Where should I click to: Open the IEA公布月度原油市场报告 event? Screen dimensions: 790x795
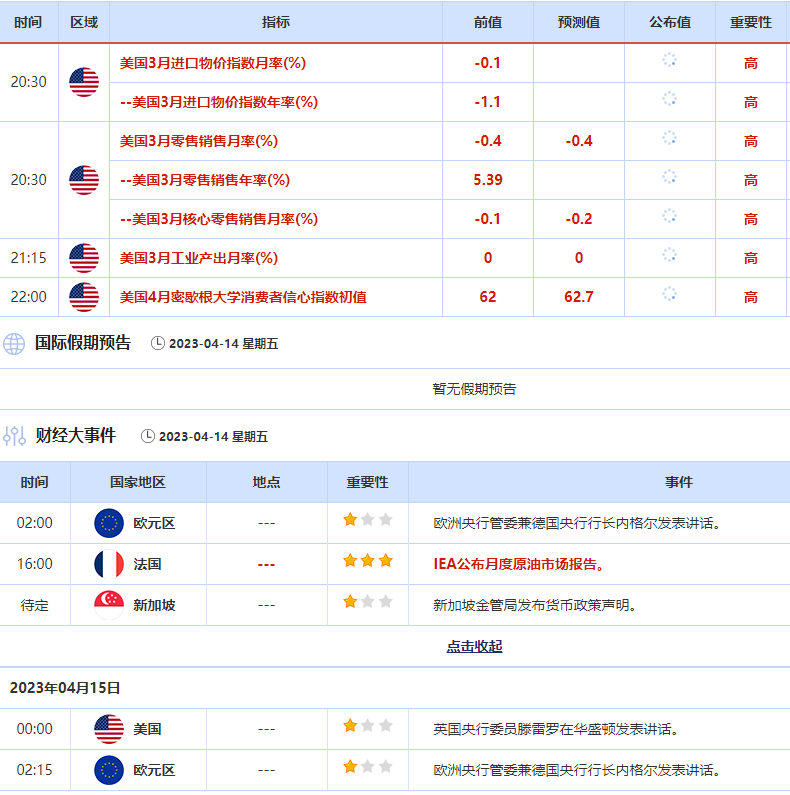(x=520, y=564)
